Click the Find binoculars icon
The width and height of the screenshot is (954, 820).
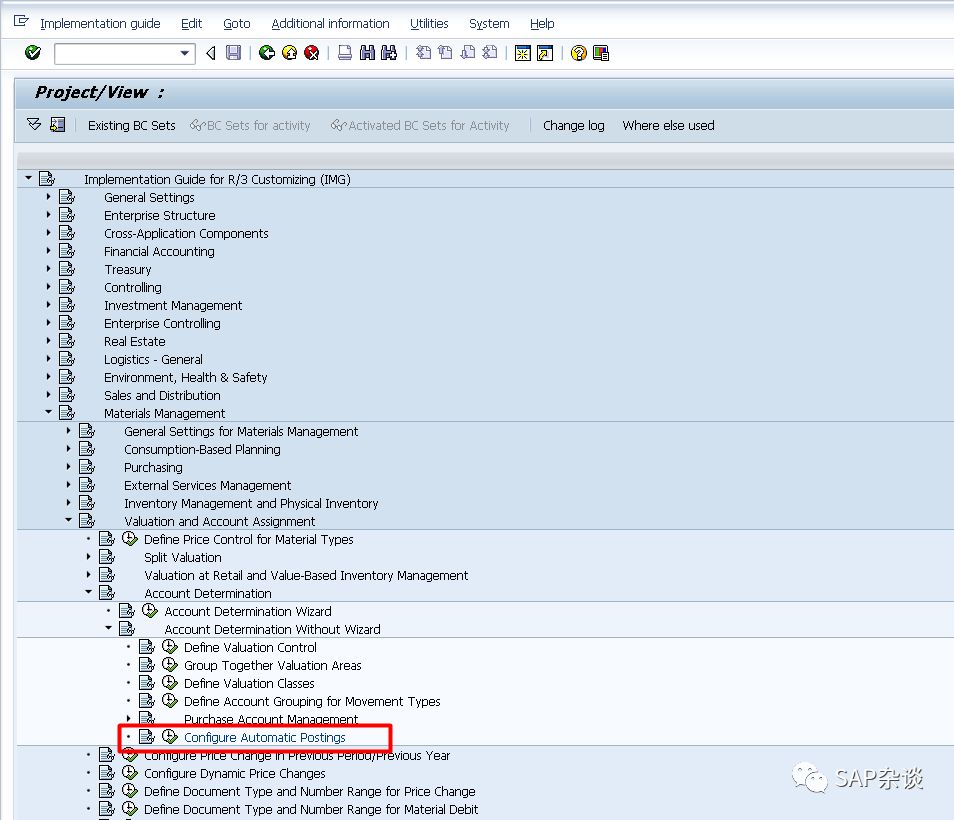367,53
